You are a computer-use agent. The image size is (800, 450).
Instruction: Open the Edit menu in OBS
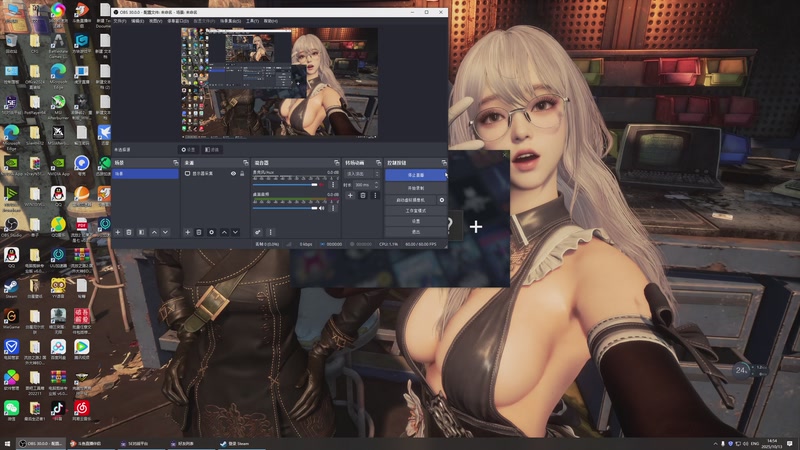coord(137,21)
